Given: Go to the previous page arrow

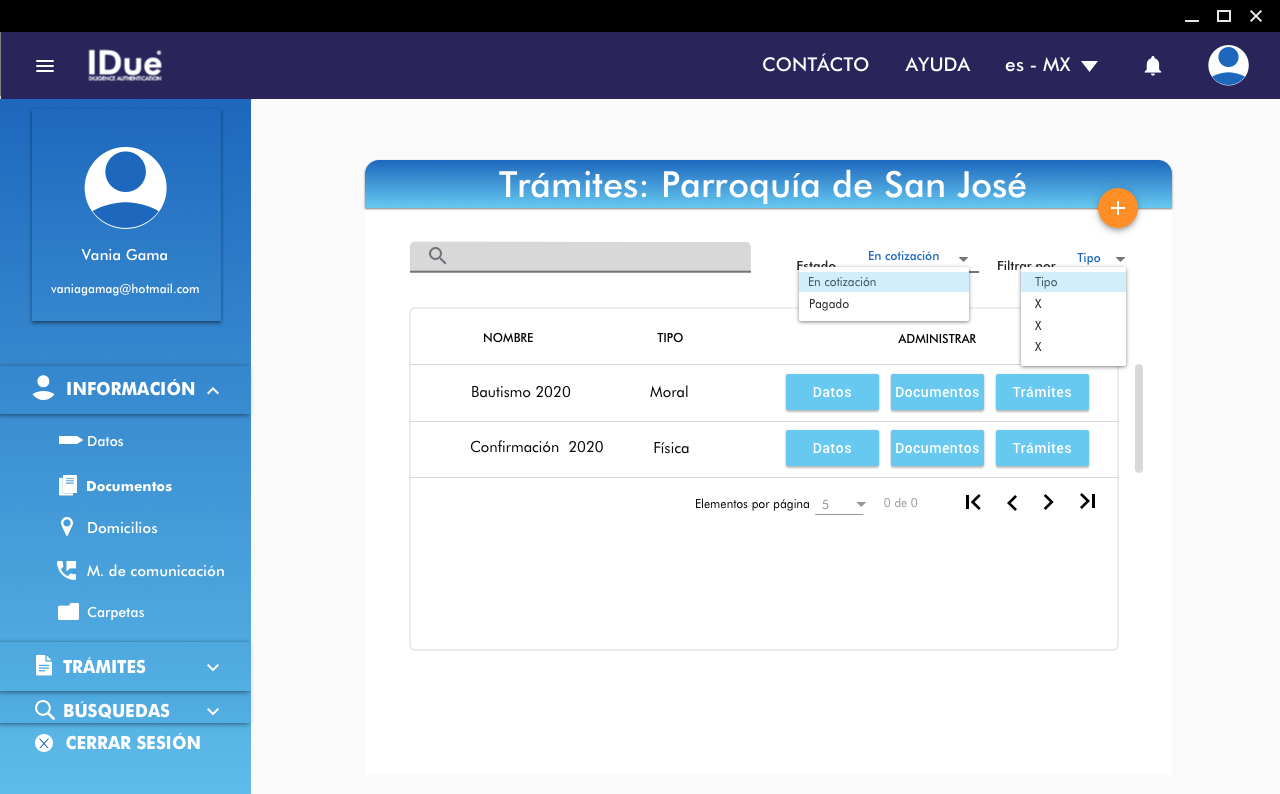Looking at the screenshot, I should pos(1012,502).
